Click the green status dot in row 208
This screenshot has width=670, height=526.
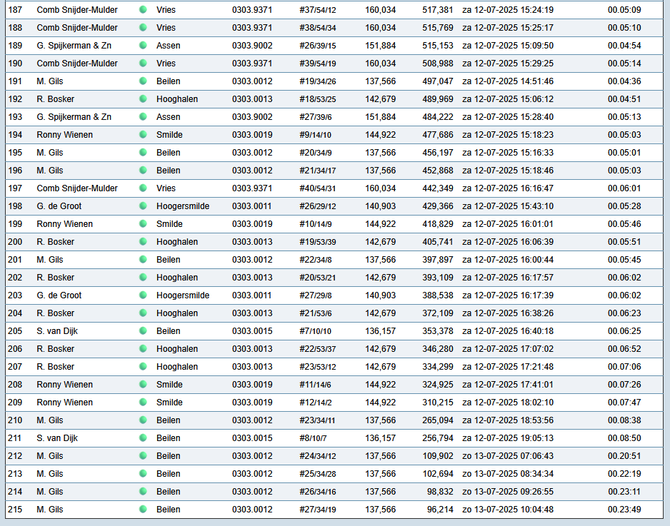143,384
